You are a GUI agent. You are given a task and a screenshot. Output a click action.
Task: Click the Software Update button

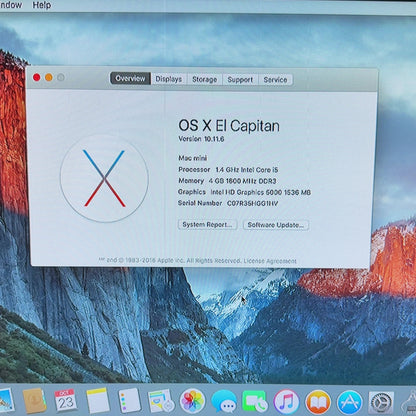276,225
